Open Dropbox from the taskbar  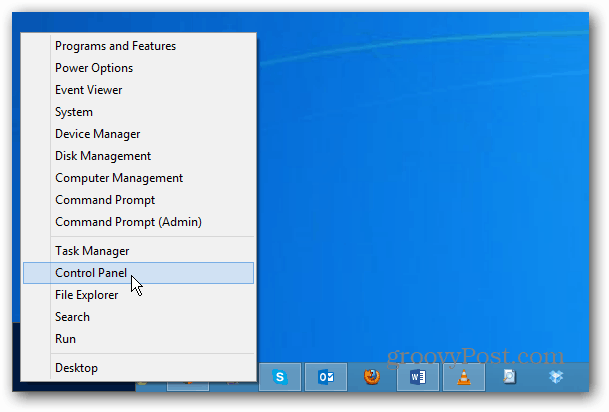point(556,377)
